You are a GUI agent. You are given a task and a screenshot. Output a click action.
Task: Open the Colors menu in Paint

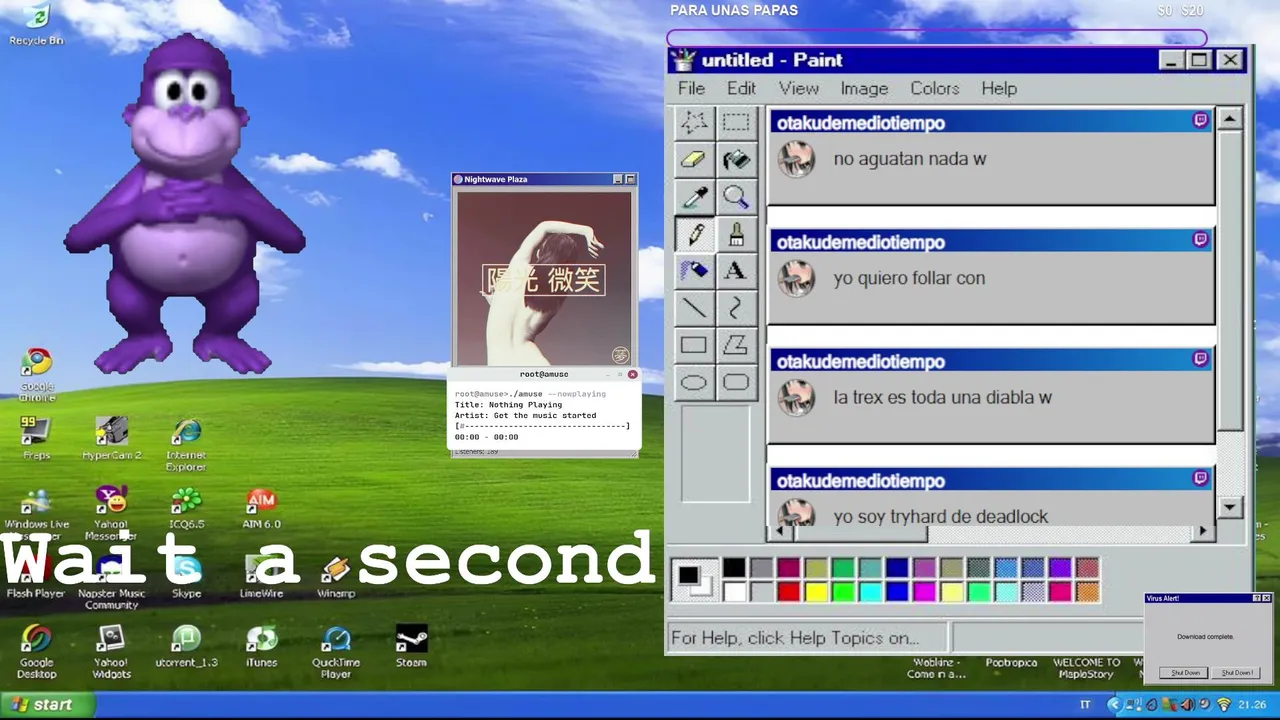[x=935, y=88]
